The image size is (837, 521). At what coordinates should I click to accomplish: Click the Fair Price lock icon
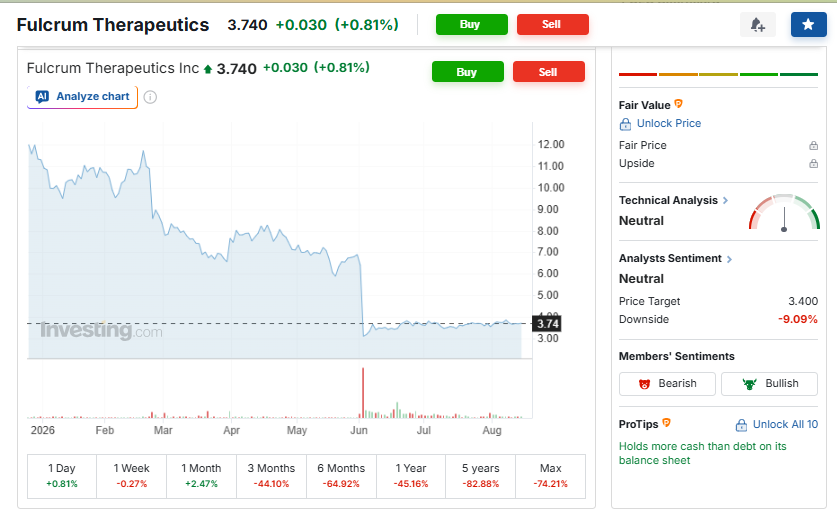tap(813, 145)
